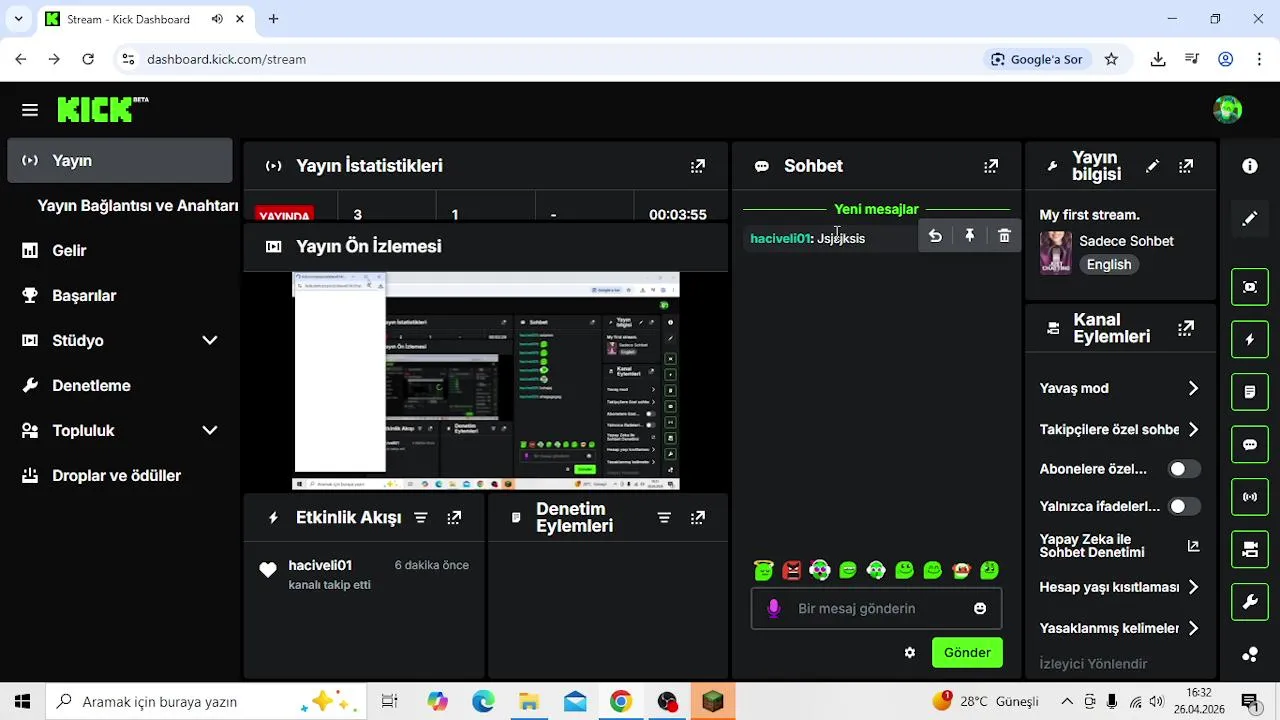
Task: Open chat settings gear beside Gönder
Action: 910,652
